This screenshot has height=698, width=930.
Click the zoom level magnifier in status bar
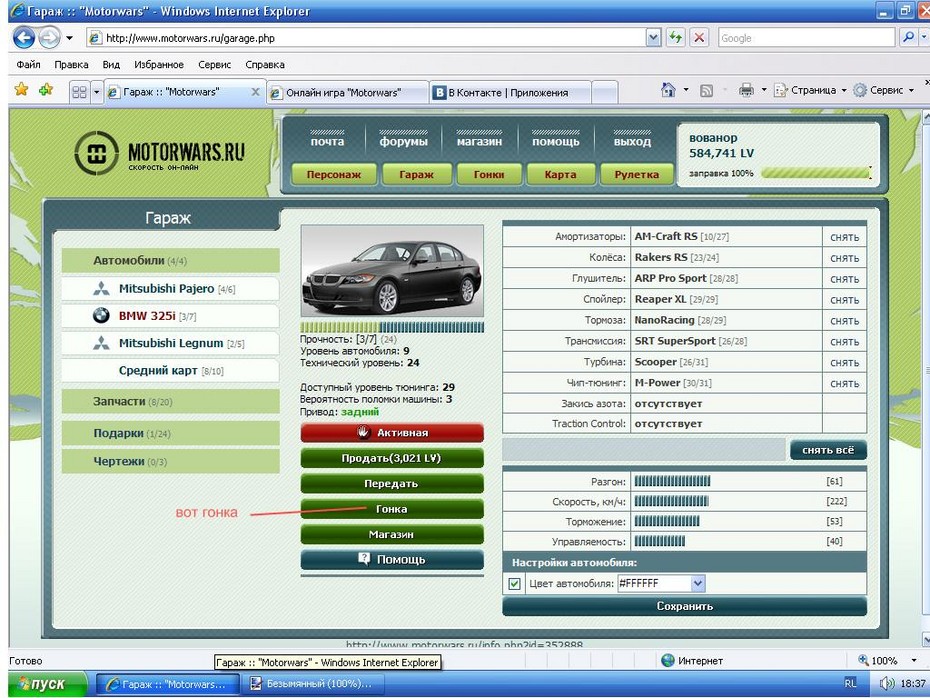click(x=864, y=660)
